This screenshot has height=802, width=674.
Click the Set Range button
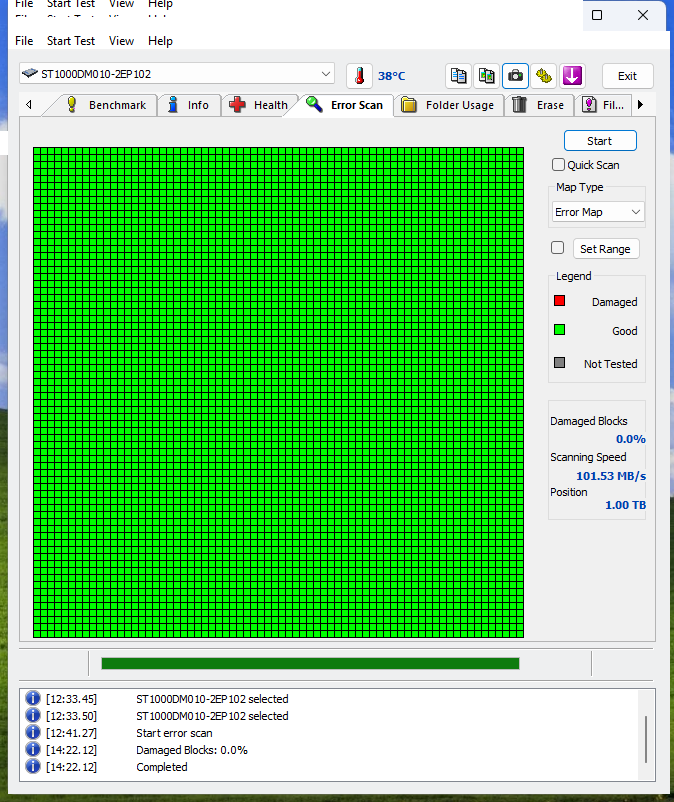tap(605, 249)
